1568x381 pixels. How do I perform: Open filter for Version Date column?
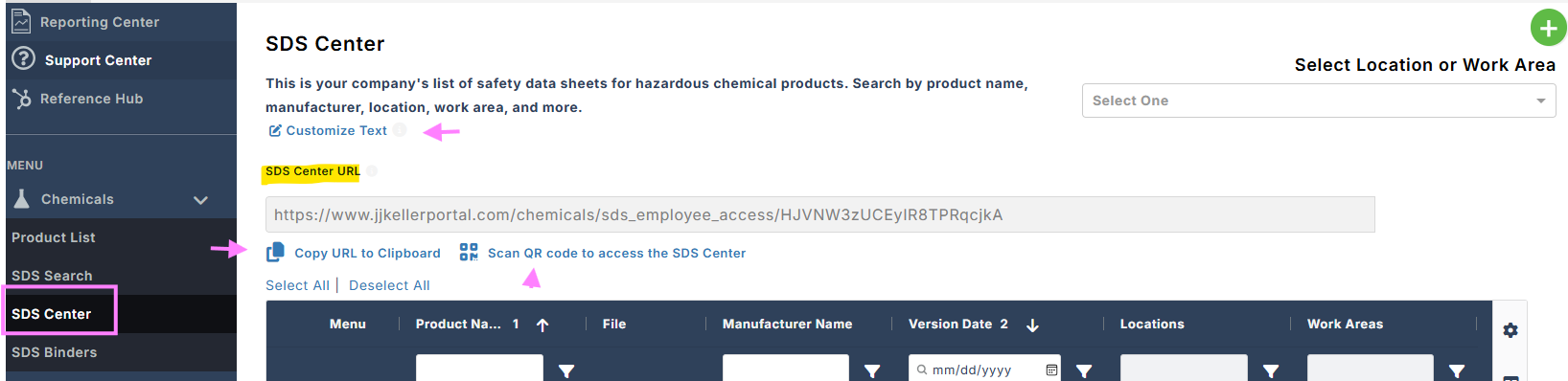pos(1084,370)
